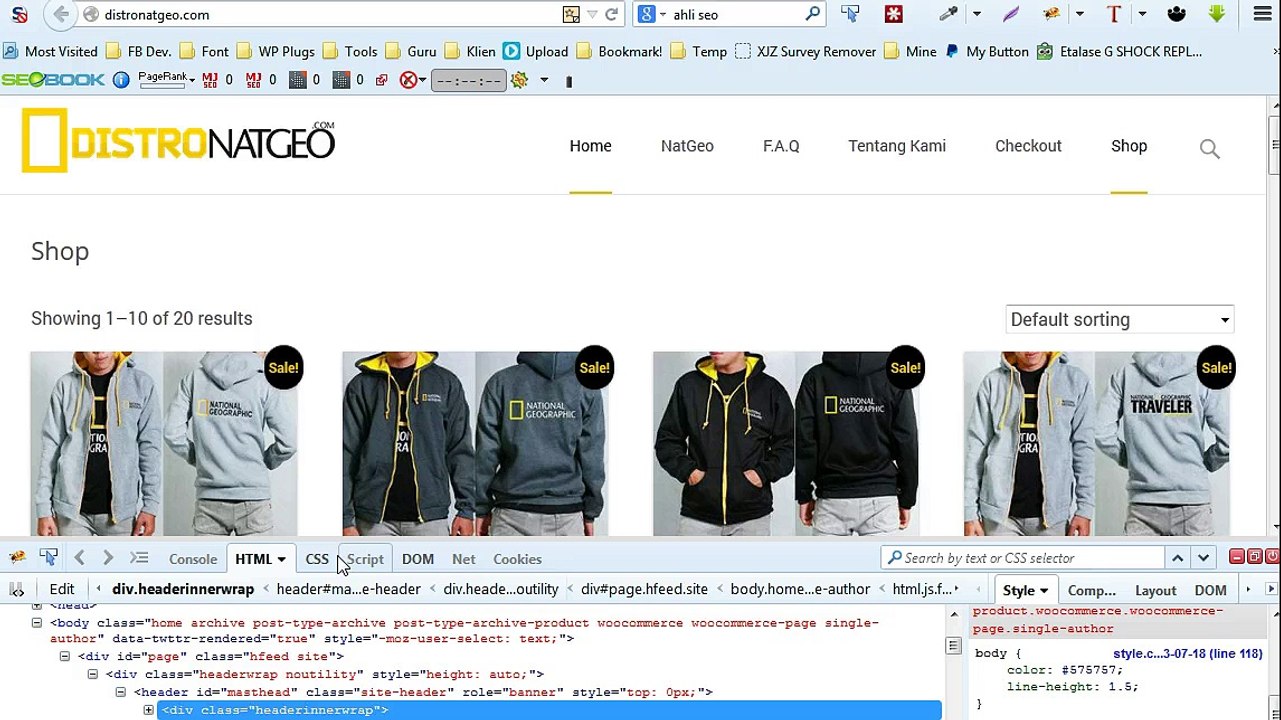Viewport: 1281px width, 720px height.
Task: Switch to the main Firebug DOM tab
Action: pyautogui.click(x=418, y=559)
